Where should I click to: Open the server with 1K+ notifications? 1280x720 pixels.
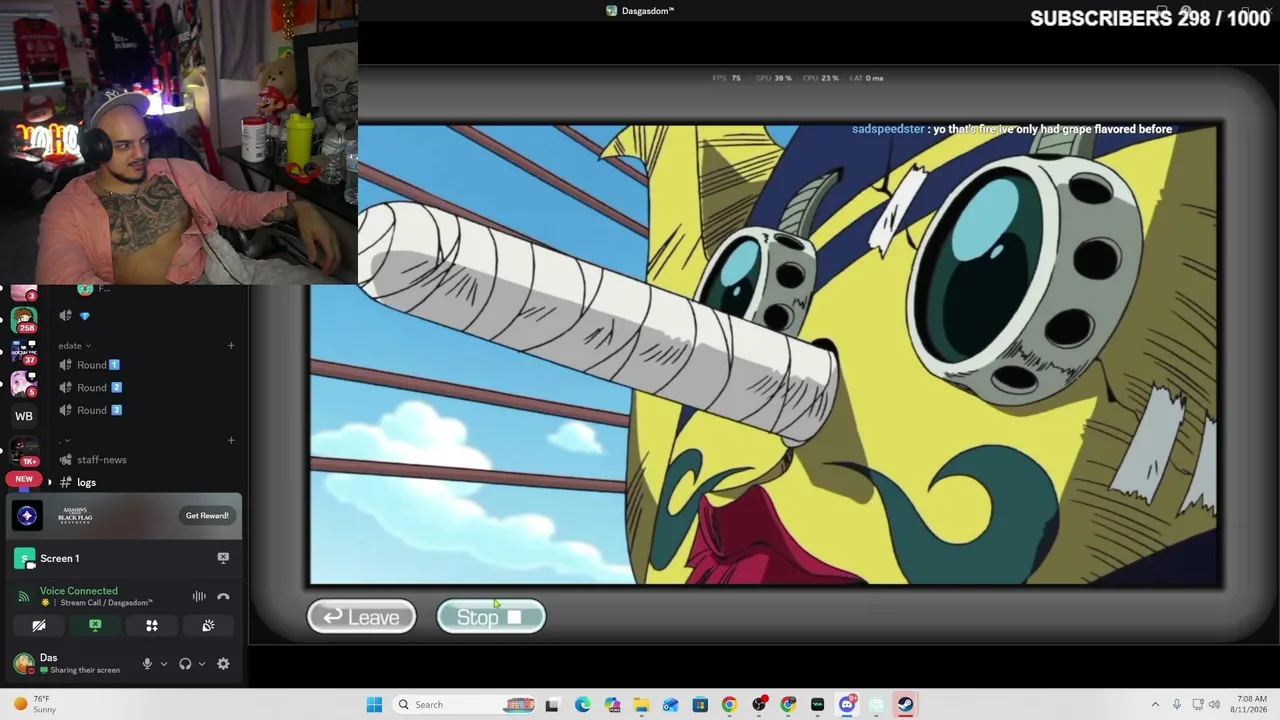24,451
